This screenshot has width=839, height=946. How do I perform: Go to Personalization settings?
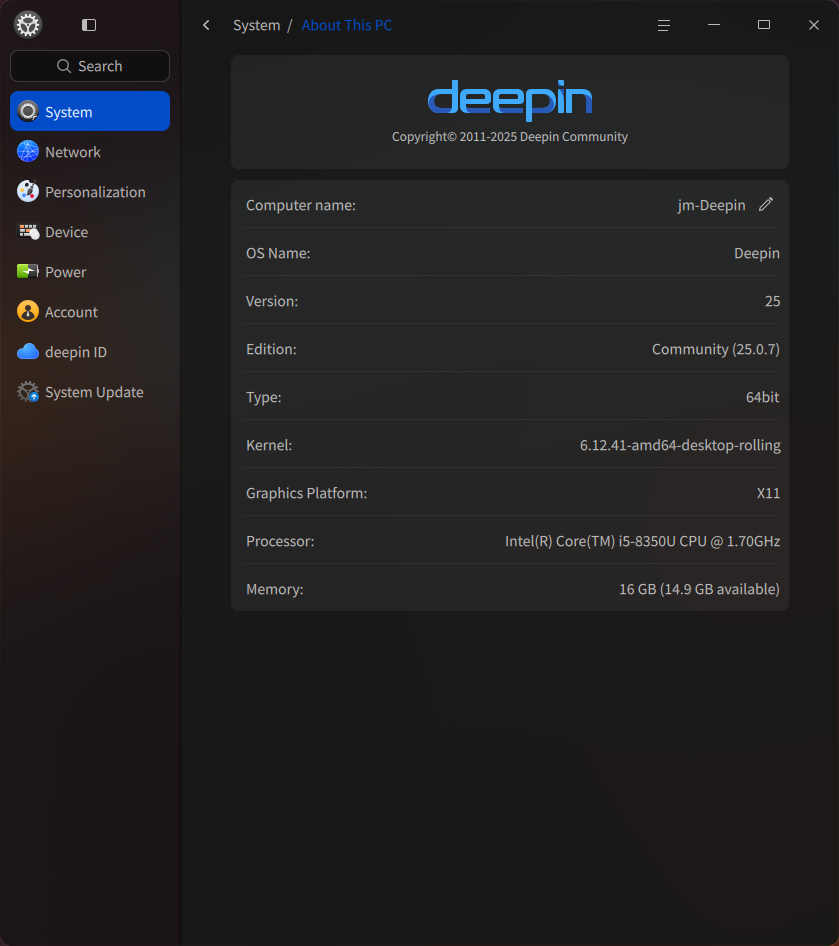click(x=94, y=192)
